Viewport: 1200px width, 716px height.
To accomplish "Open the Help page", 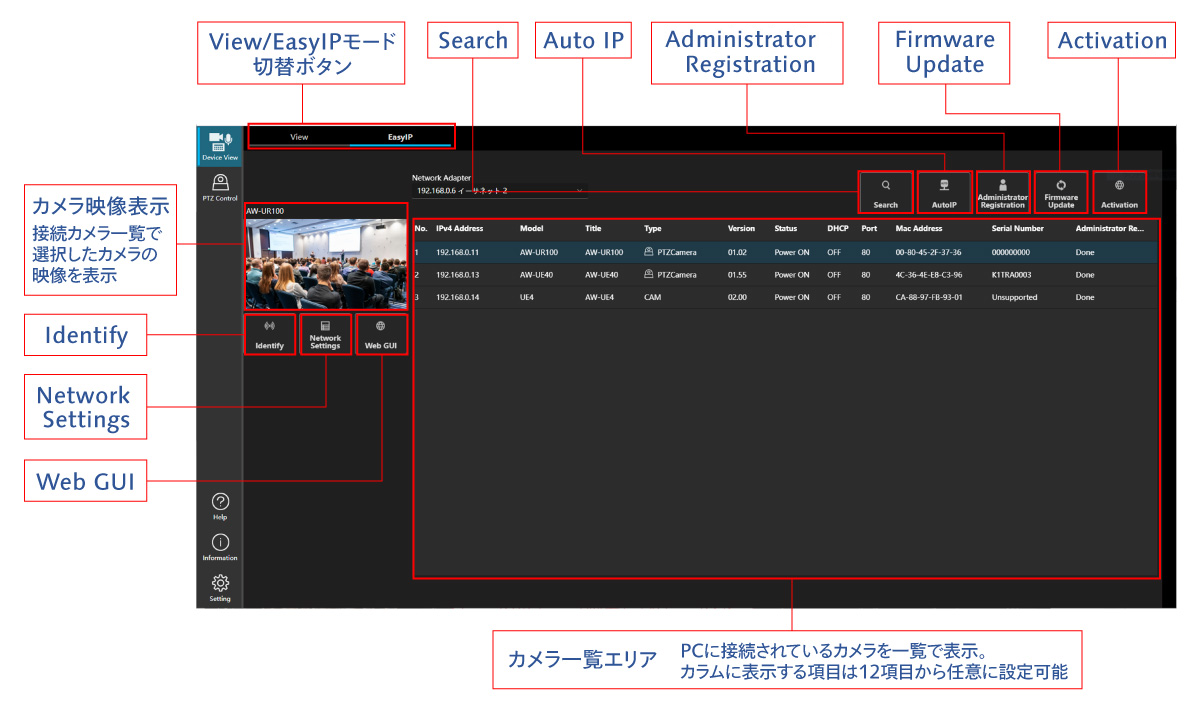I will coord(220,506).
